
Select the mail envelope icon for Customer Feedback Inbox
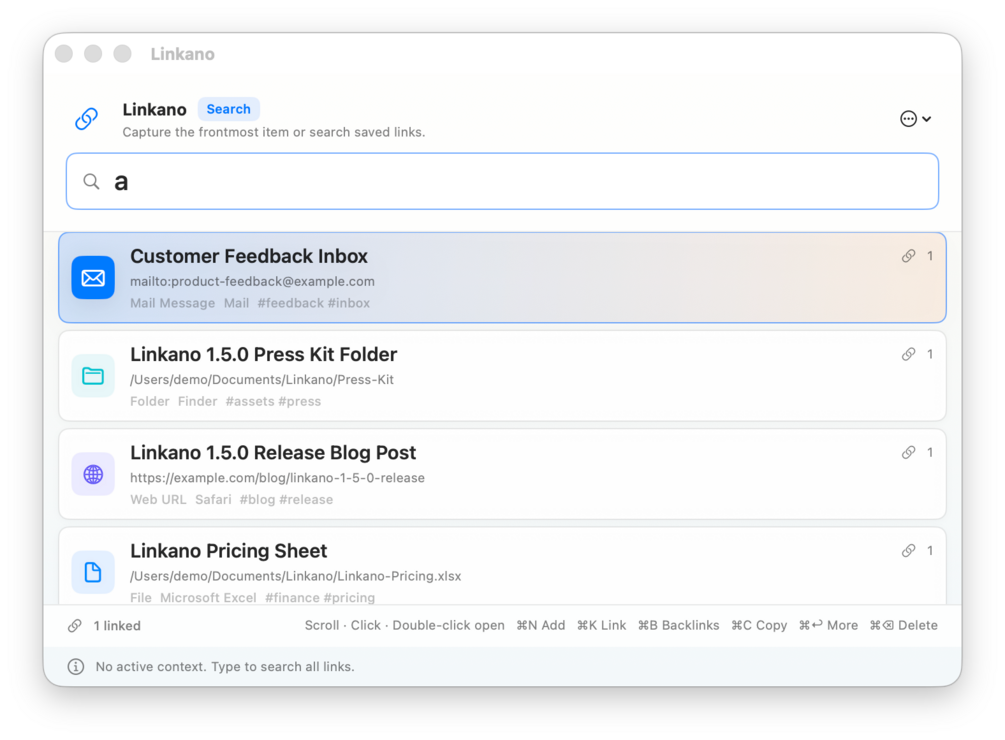point(93,277)
